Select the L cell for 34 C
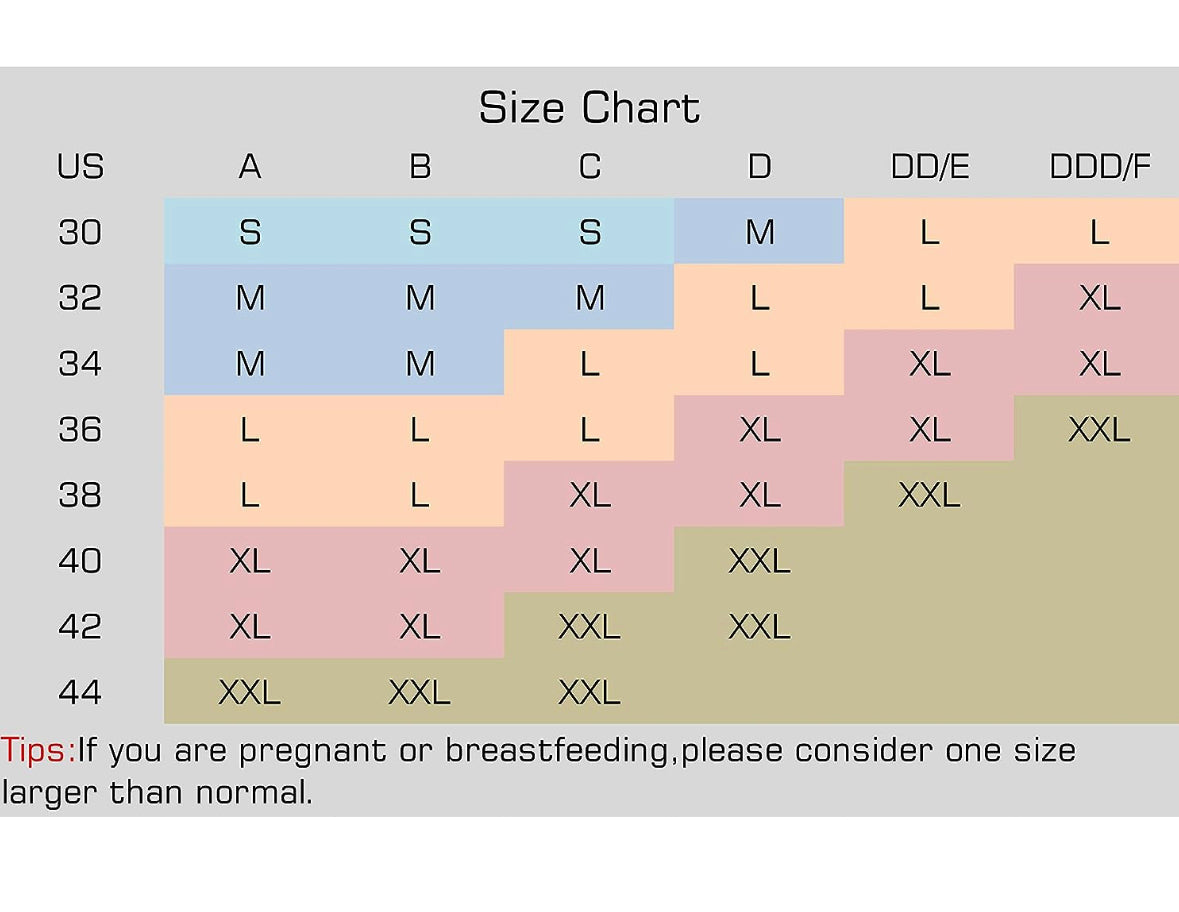 (x=589, y=364)
